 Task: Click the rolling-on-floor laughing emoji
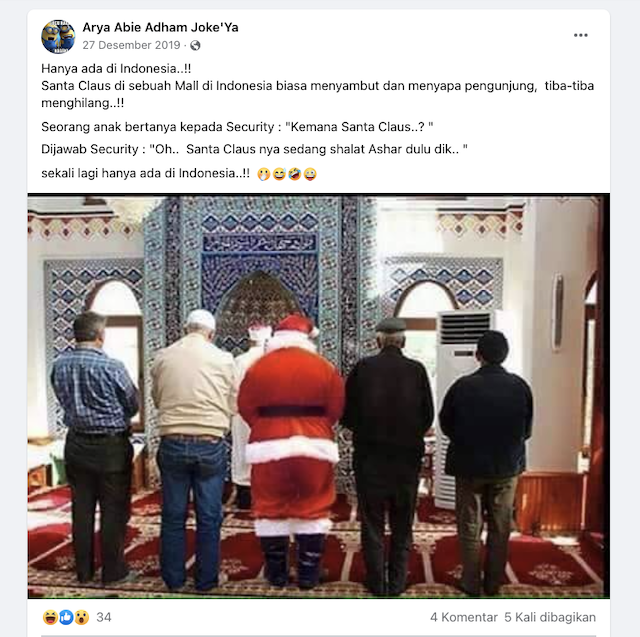pyautogui.click(x=295, y=174)
